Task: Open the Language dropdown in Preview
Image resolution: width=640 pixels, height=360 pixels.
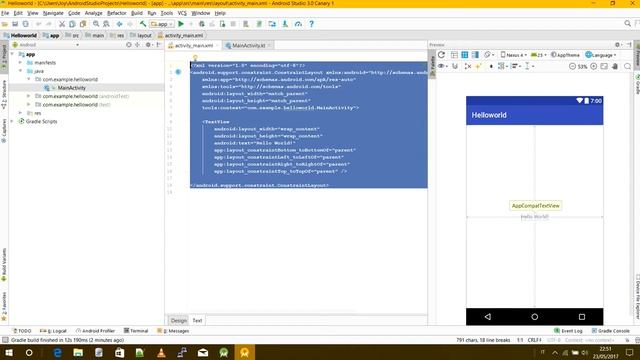Action: (x=601, y=55)
